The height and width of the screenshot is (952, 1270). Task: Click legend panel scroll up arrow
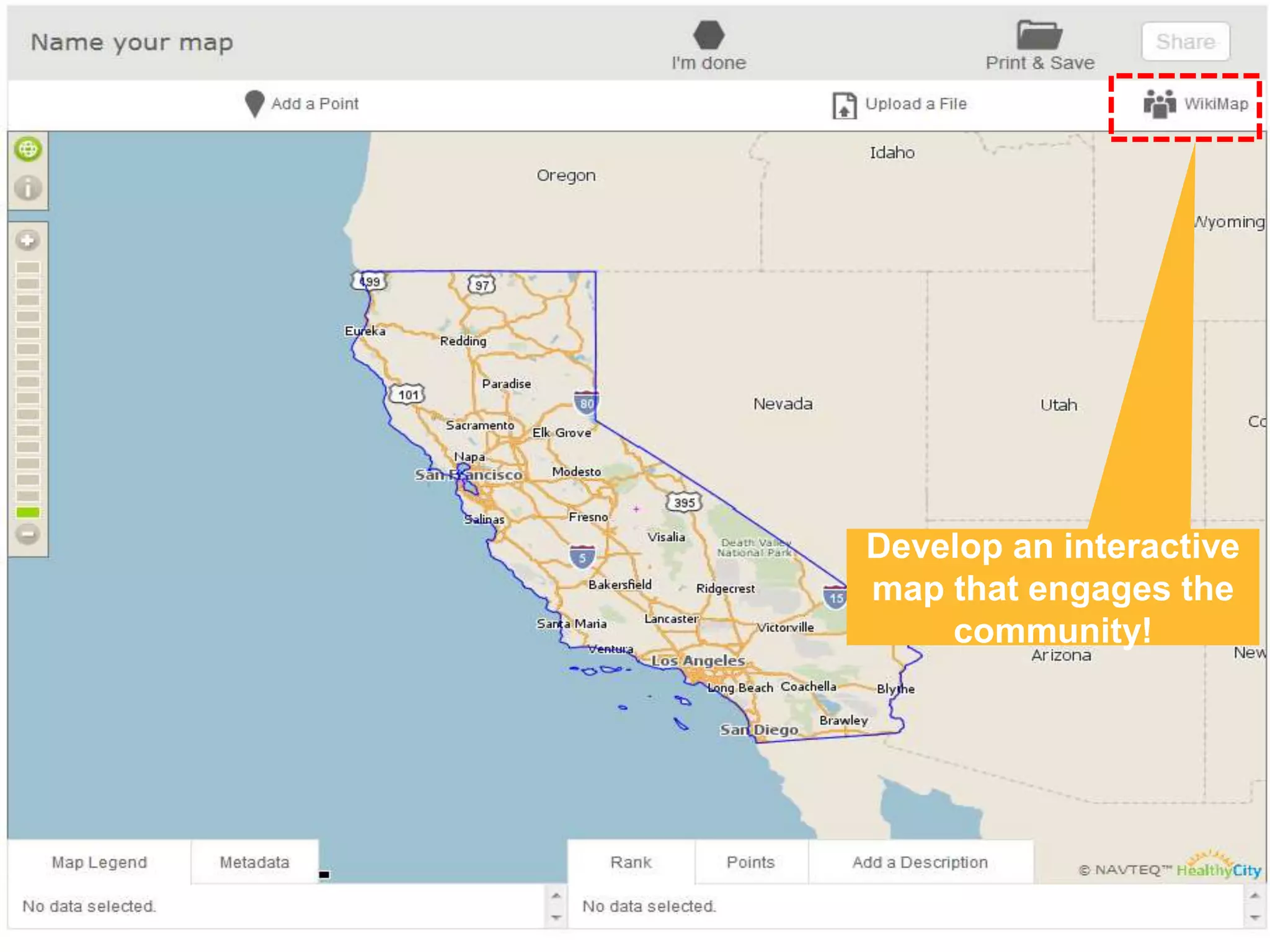point(556,896)
